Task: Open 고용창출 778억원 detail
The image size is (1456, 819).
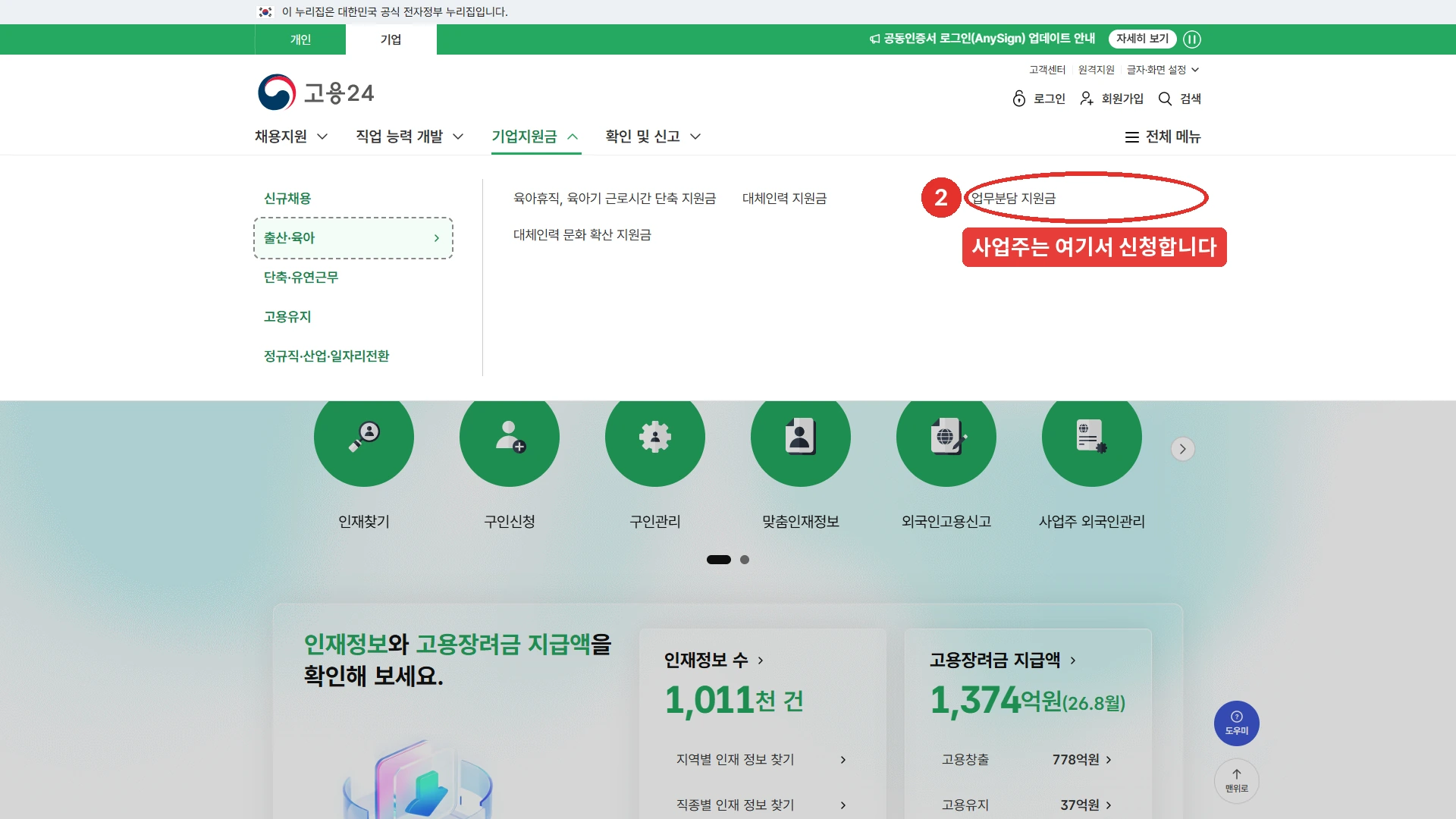Action: tap(1027, 760)
